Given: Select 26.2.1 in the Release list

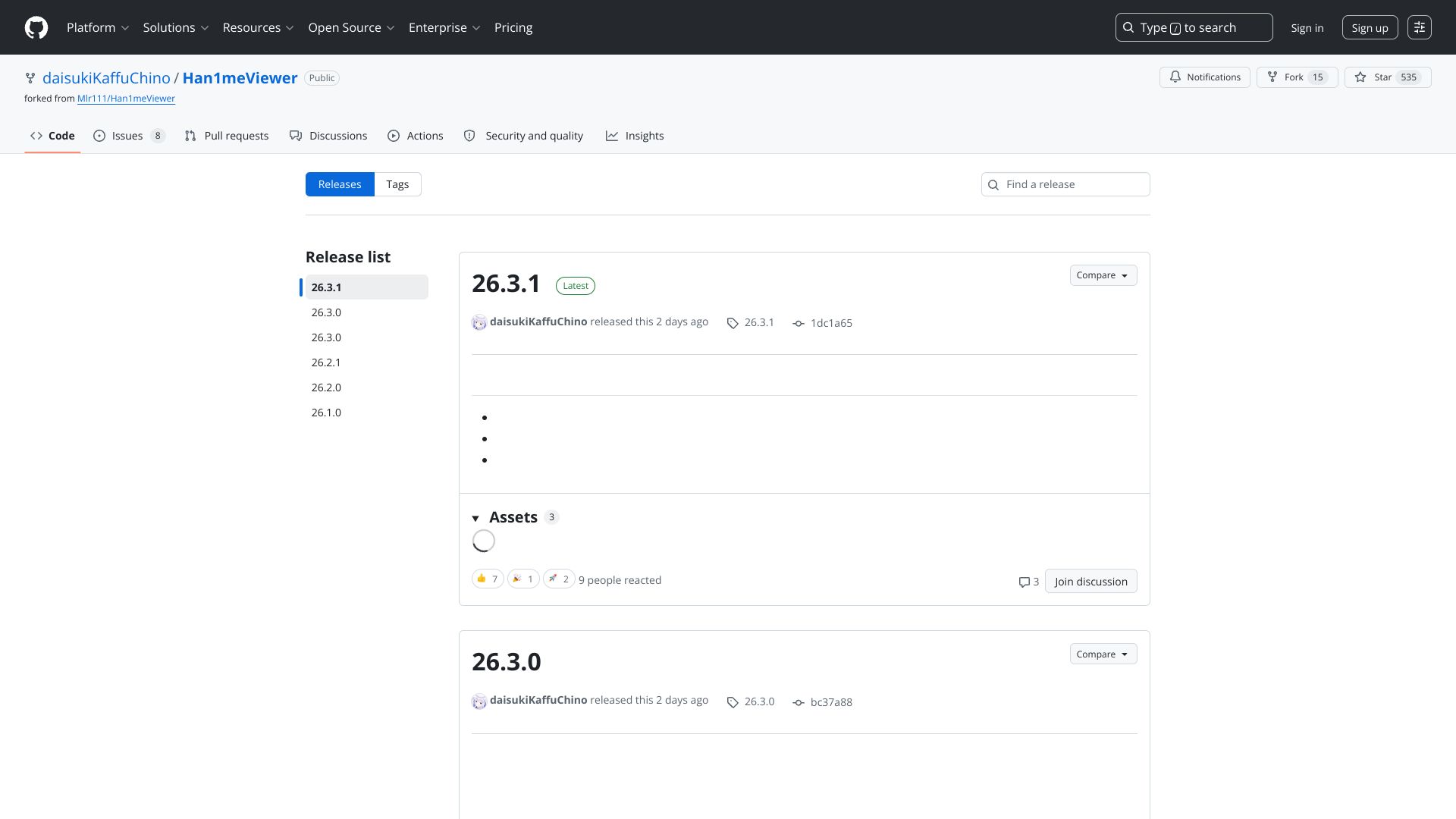Looking at the screenshot, I should pyautogui.click(x=366, y=362).
